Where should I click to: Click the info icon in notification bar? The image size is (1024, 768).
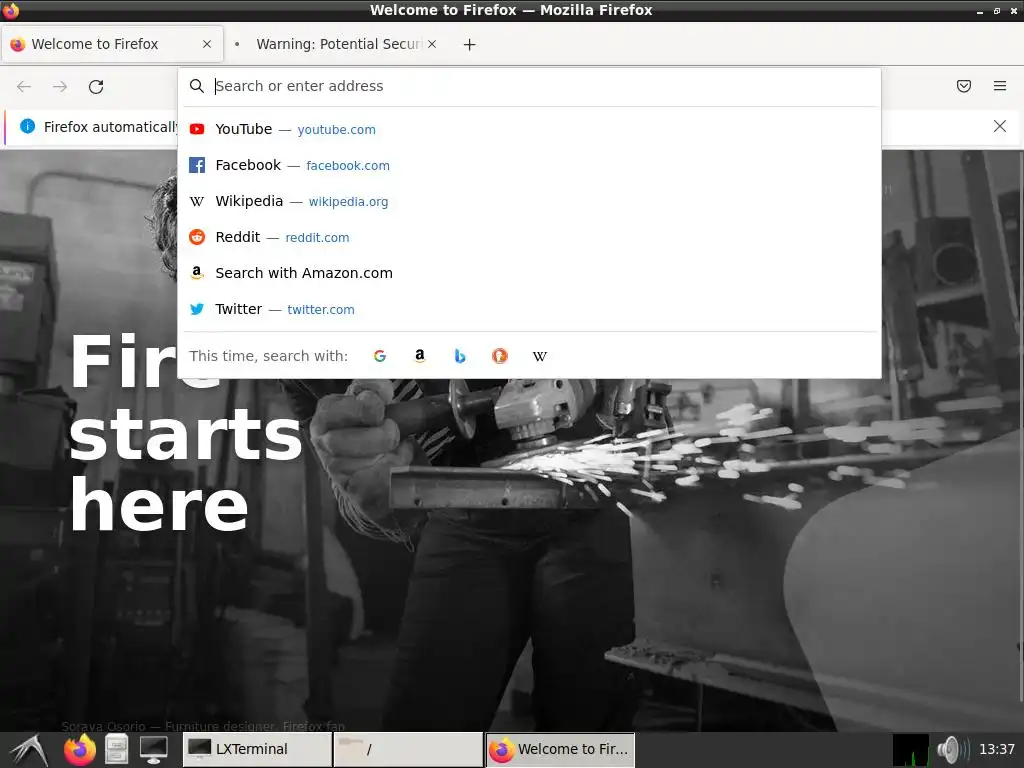point(27,126)
